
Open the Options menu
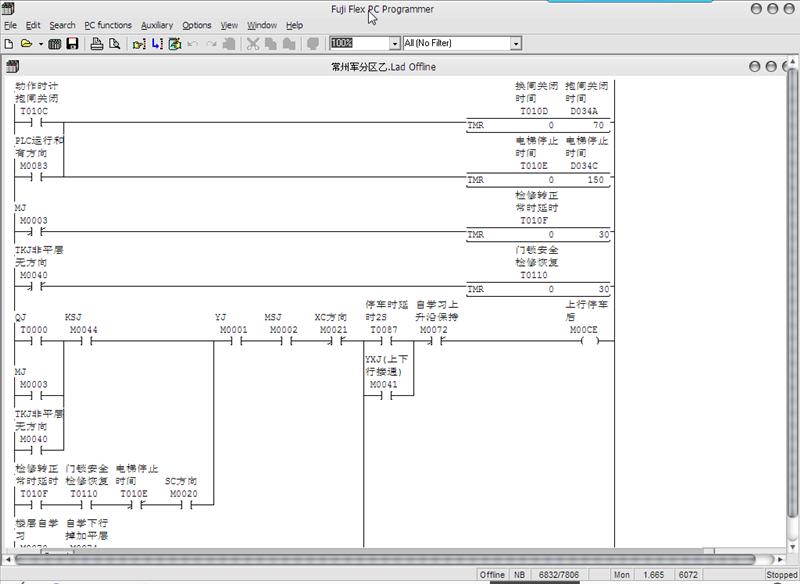(x=196, y=25)
